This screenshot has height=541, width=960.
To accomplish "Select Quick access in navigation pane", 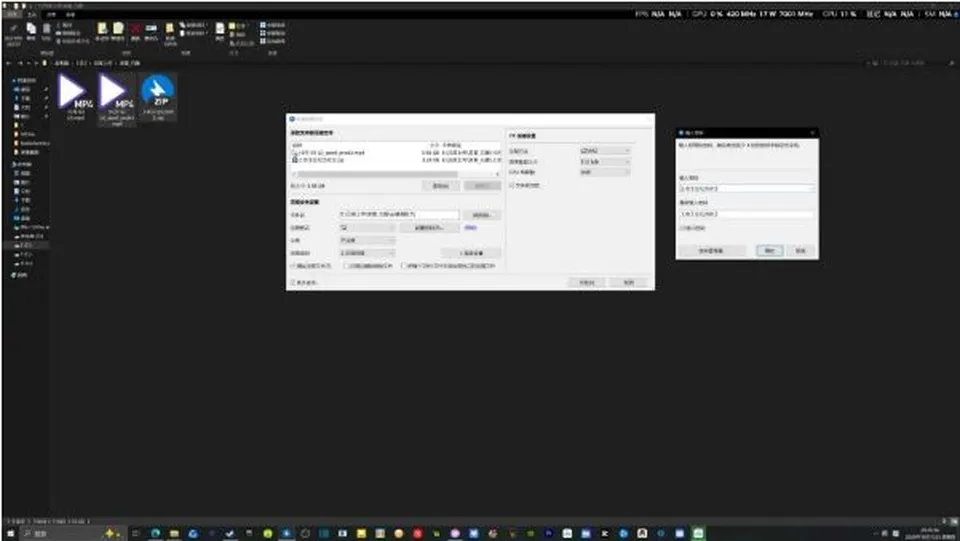I will coord(23,80).
